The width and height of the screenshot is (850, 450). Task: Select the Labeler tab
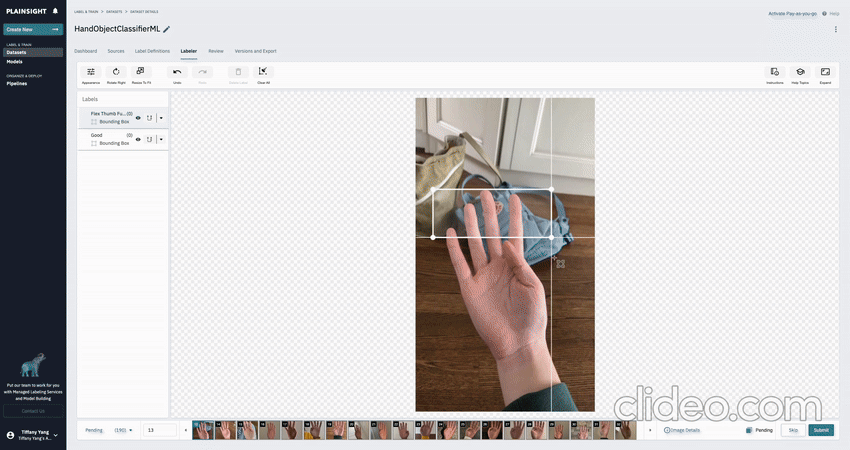(189, 51)
